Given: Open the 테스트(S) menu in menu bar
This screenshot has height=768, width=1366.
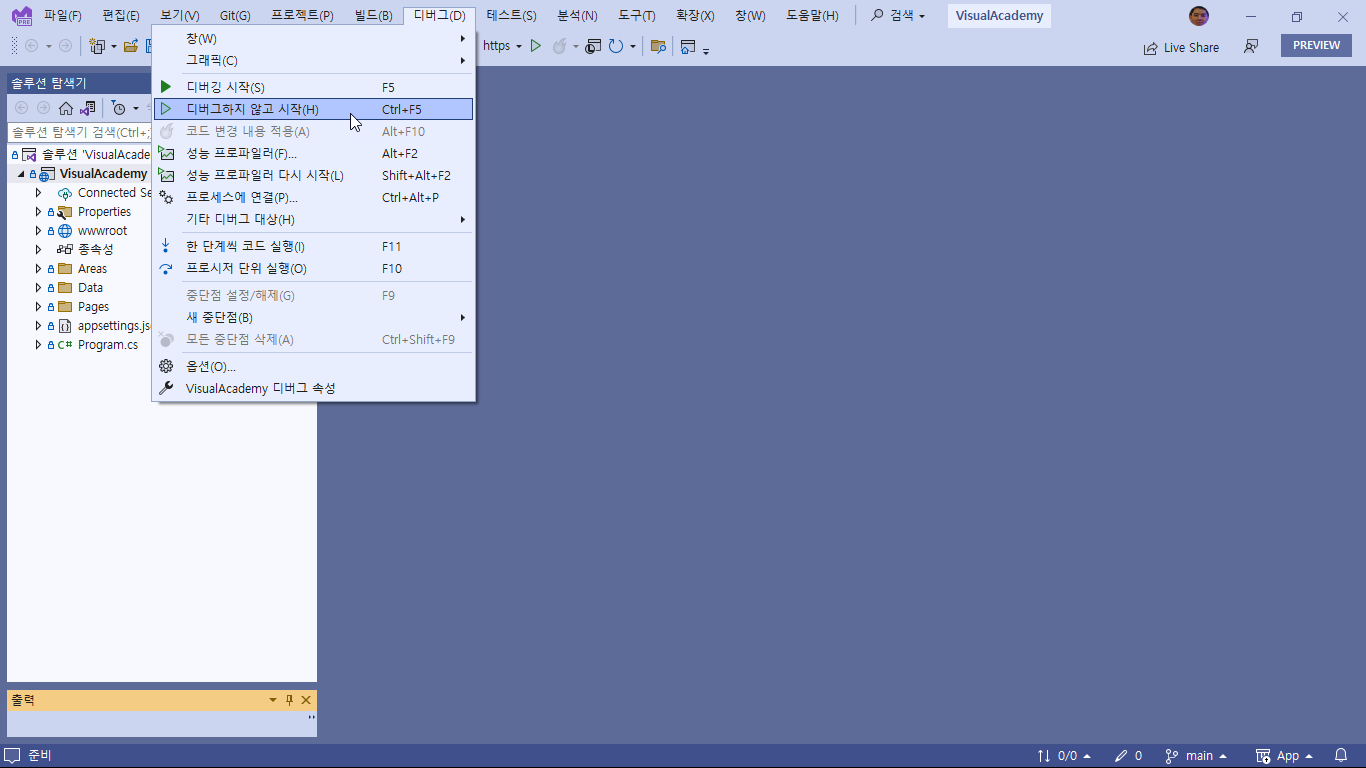Looking at the screenshot, I should (x=511, y=16).
